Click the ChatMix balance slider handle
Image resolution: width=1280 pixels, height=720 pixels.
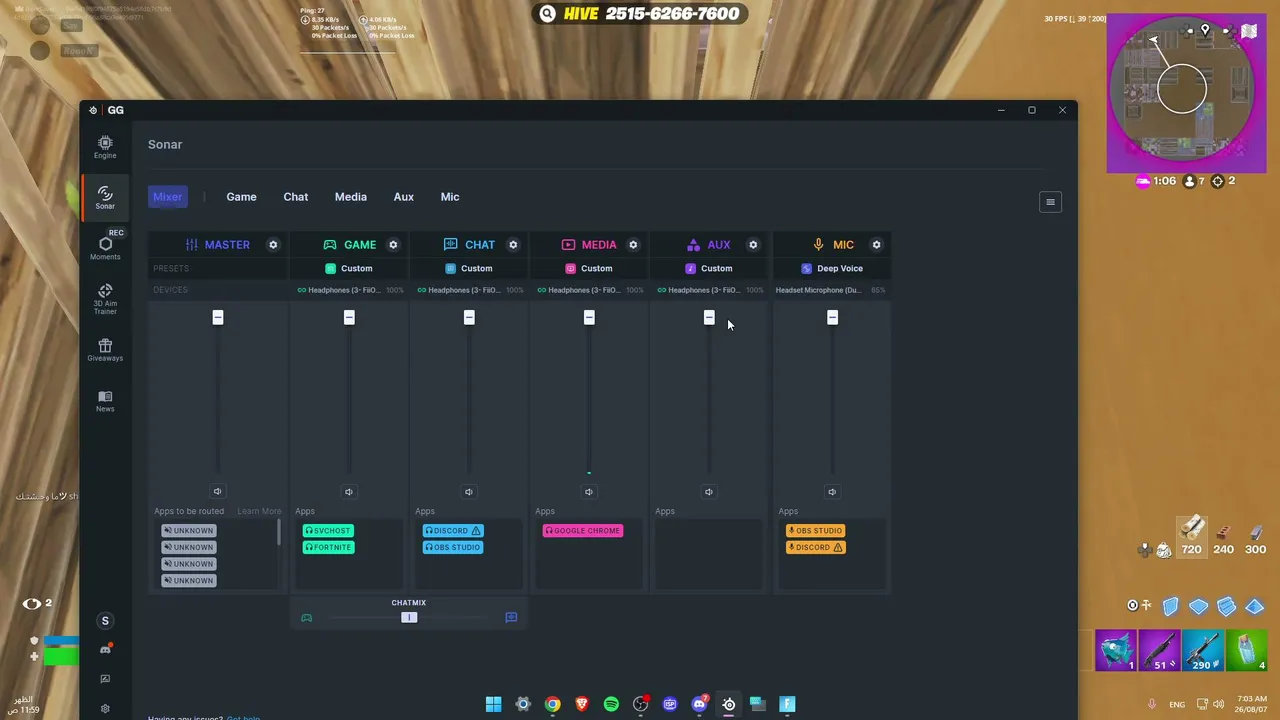pyautogui.click(x=409, y=618)
